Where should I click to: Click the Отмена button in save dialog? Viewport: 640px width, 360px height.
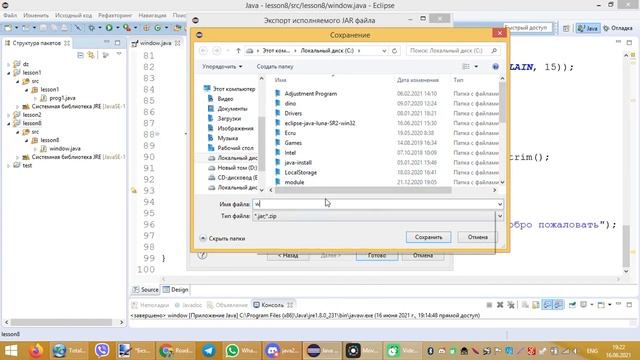(x=478, y=237)
